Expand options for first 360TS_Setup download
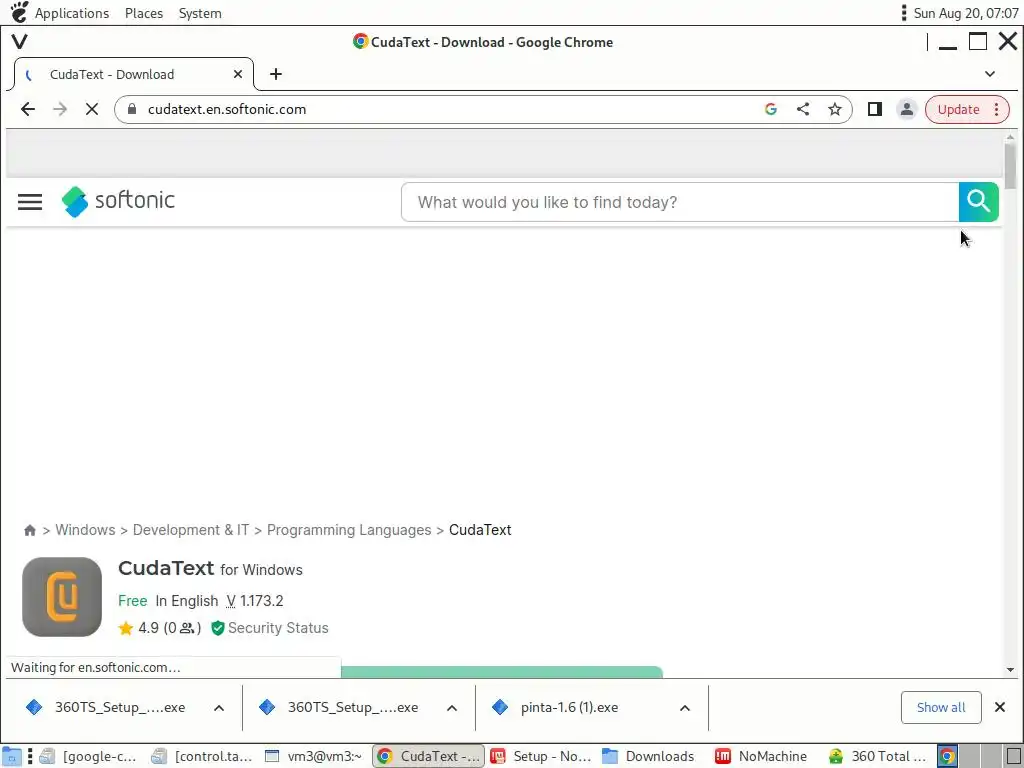The image size is (1024, 768). point(219,708)
